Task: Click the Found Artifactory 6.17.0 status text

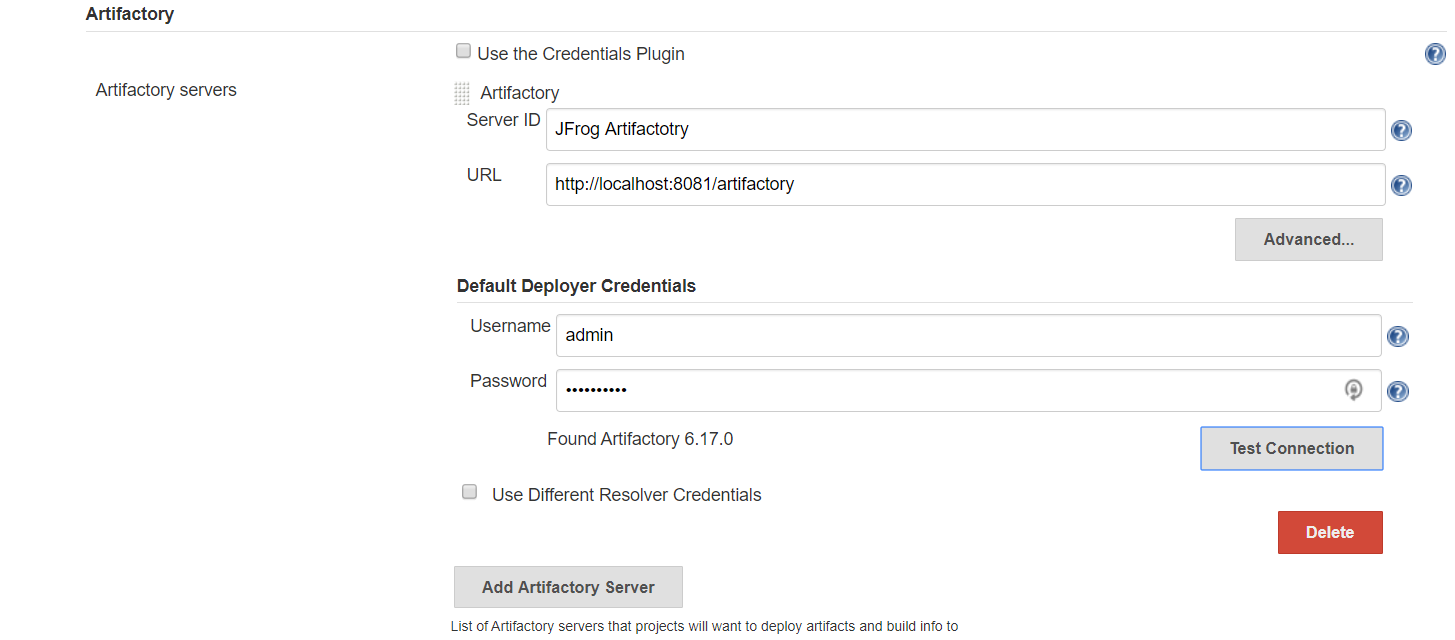Action: (x=640, y=439)
